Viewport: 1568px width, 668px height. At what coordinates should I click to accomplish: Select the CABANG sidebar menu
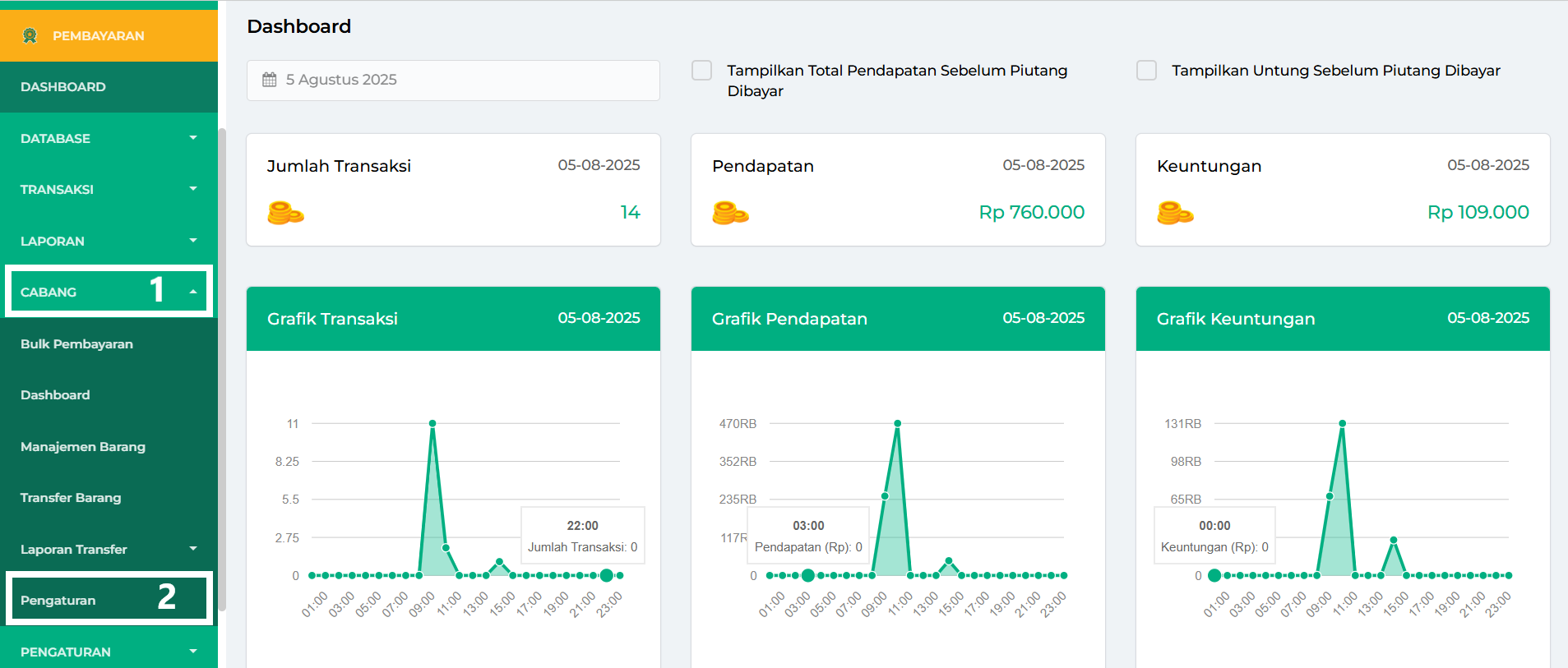click(x=109, y=292)
